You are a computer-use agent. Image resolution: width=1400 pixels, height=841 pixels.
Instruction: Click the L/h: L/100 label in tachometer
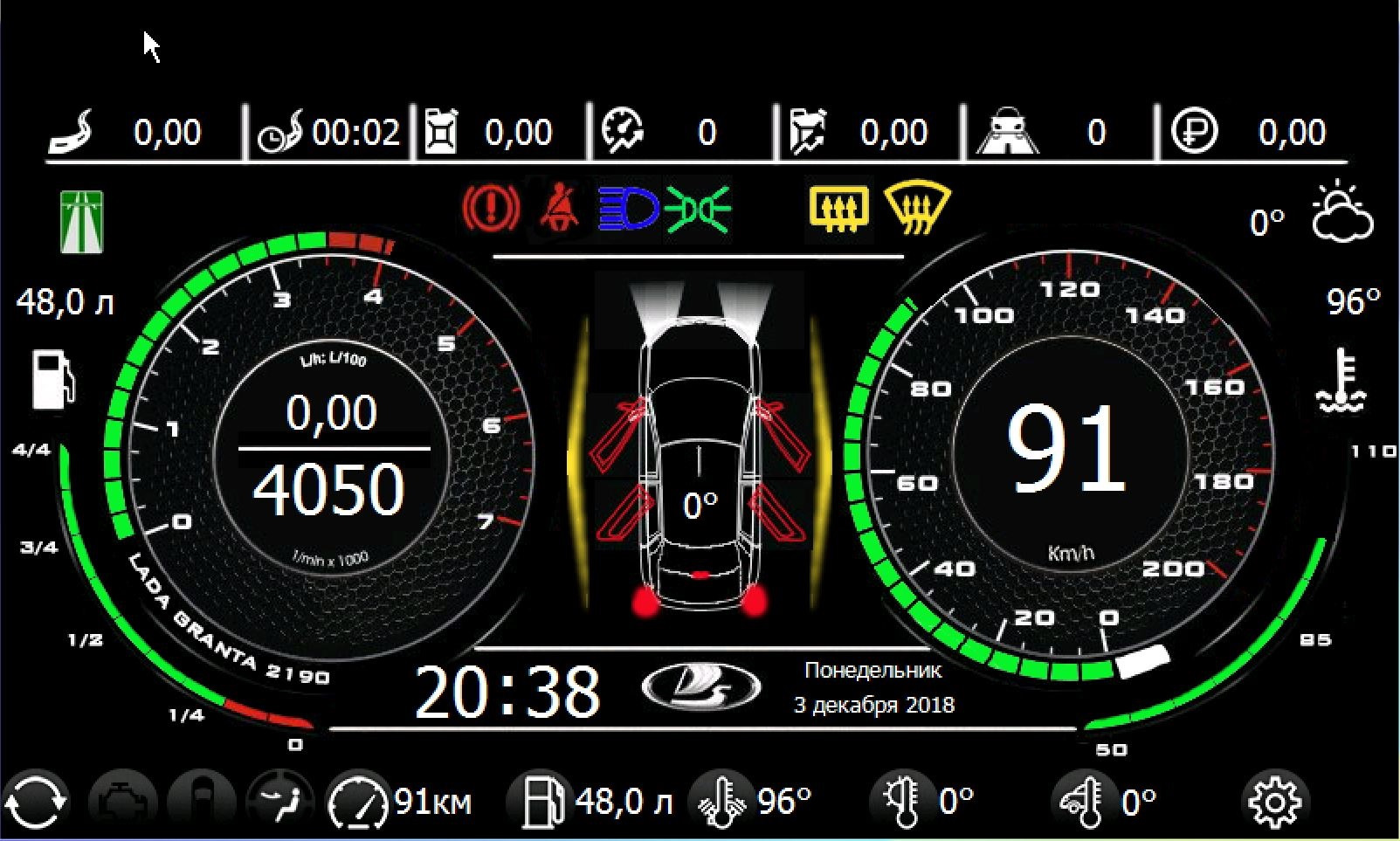click(334, 360)
